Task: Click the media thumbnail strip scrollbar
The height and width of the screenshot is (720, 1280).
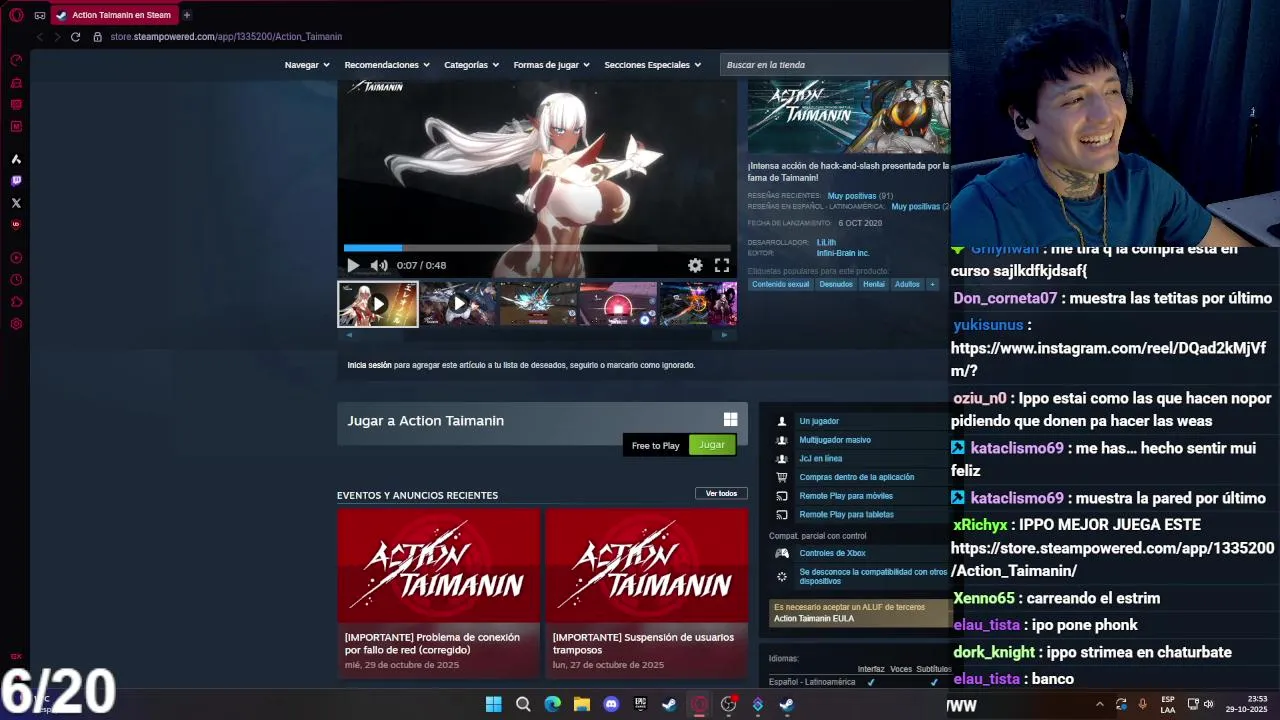Action: [x=537, y=335]
